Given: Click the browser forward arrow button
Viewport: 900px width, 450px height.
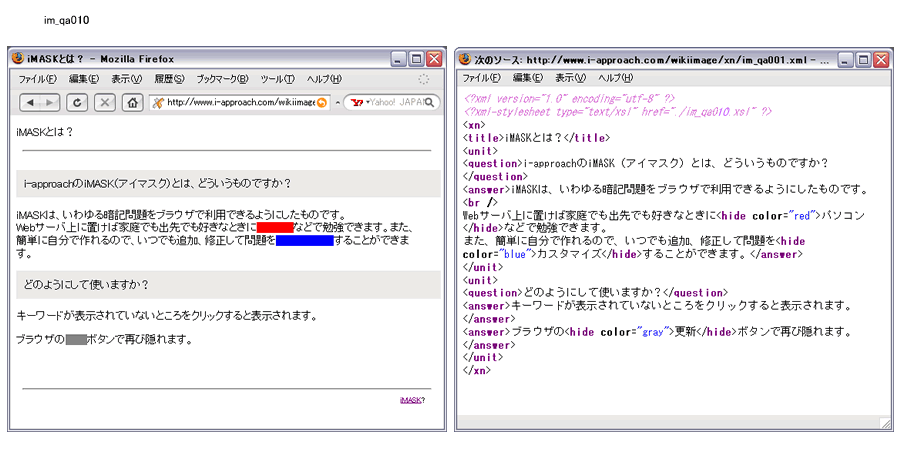Looking at the screenshot, I should pyautogui.click(x=48, y=102).
